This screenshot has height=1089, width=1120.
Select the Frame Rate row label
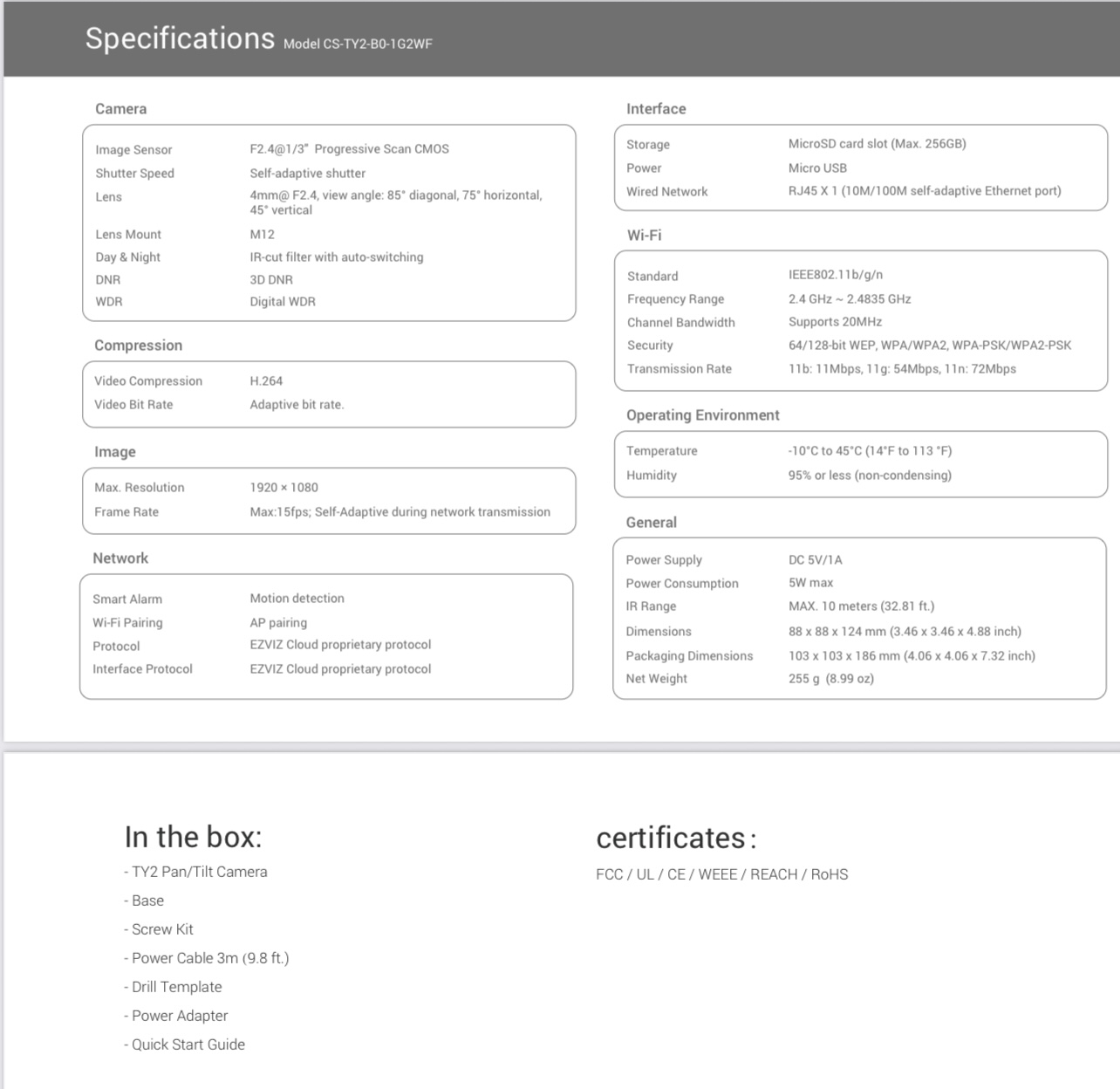(x=126, y=512)
